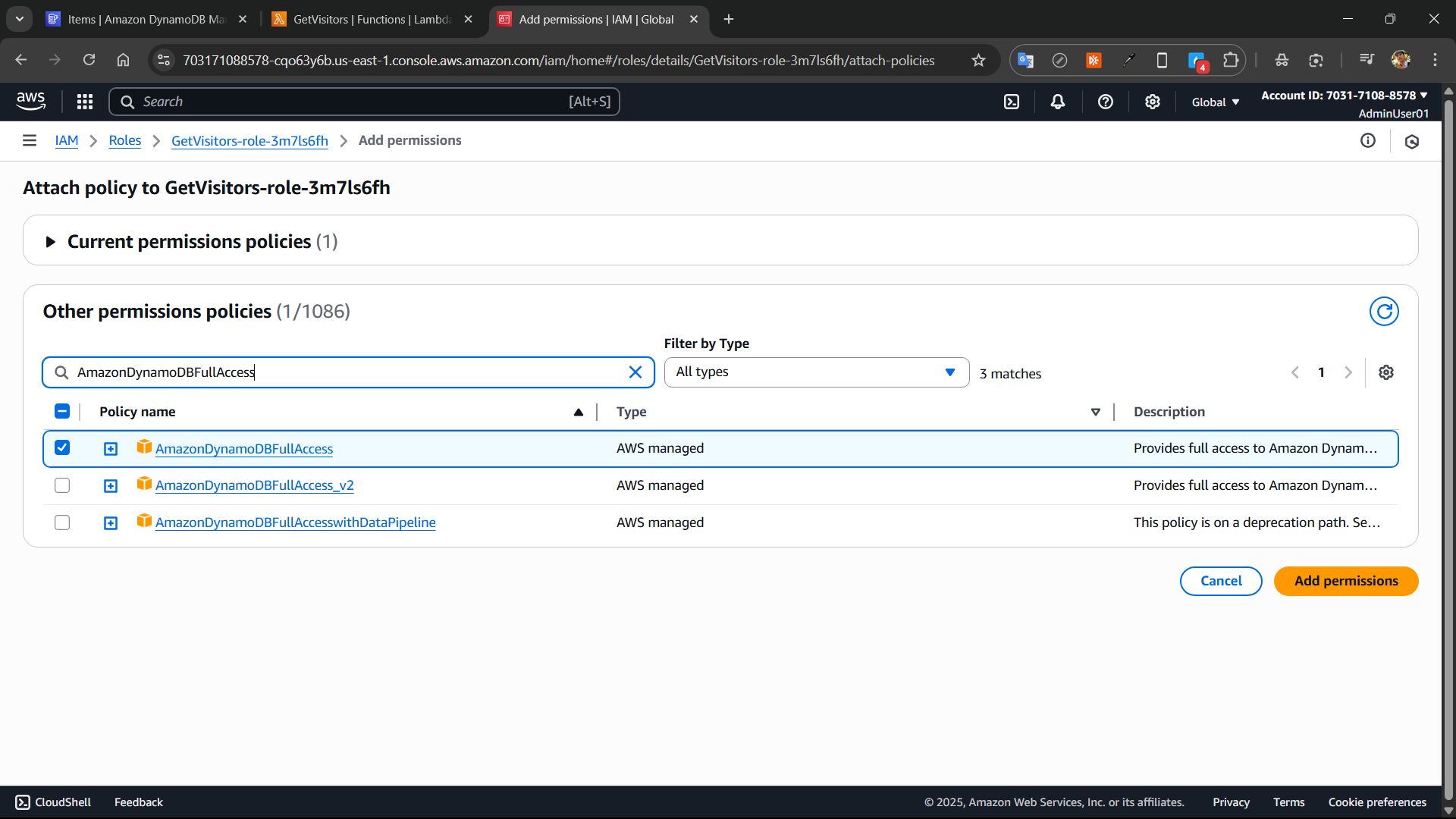Open GetVisitors-role-3m7ls6fh breadcrumb link

pyautogui.click(x=249, y=141)
